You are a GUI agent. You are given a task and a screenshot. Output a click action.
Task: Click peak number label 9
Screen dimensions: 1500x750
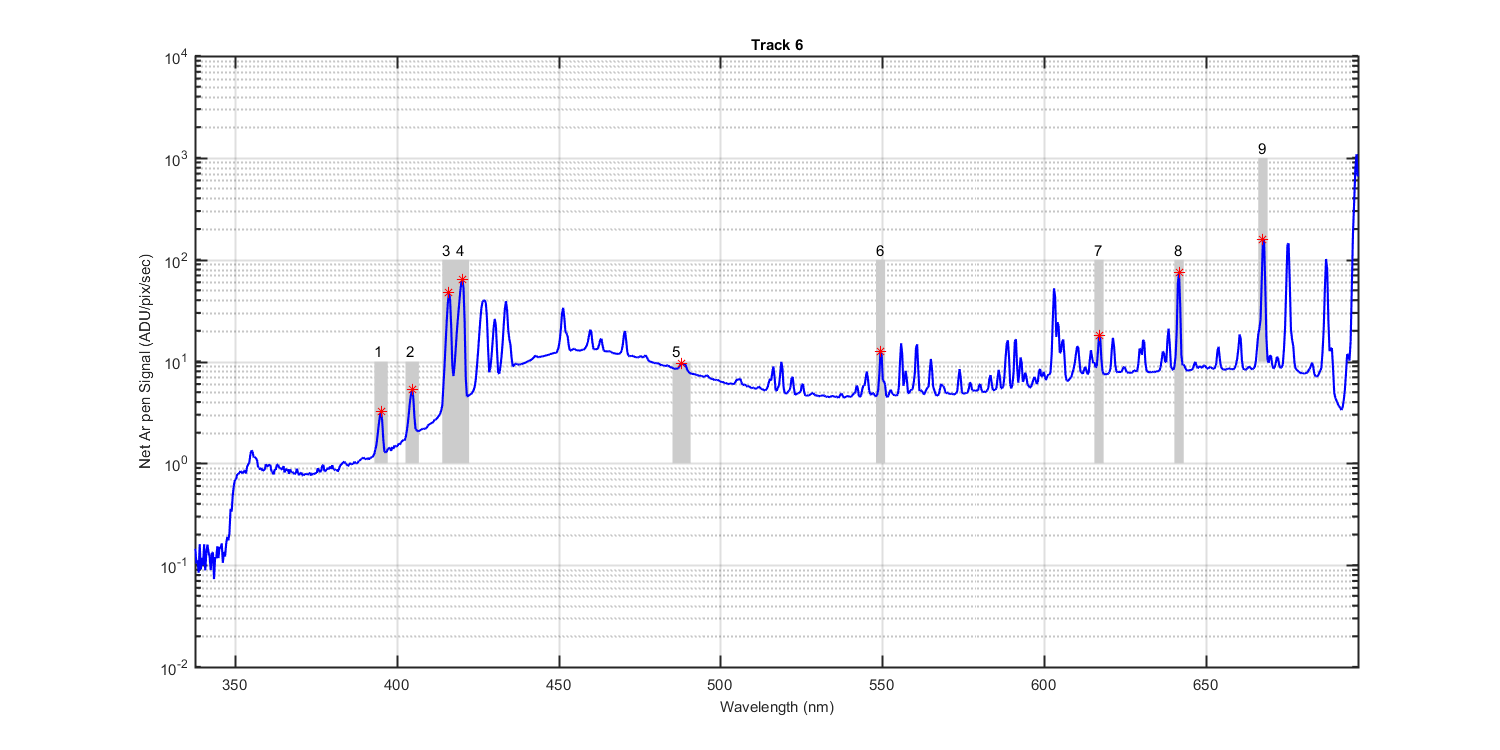(x=1262, y=148)
